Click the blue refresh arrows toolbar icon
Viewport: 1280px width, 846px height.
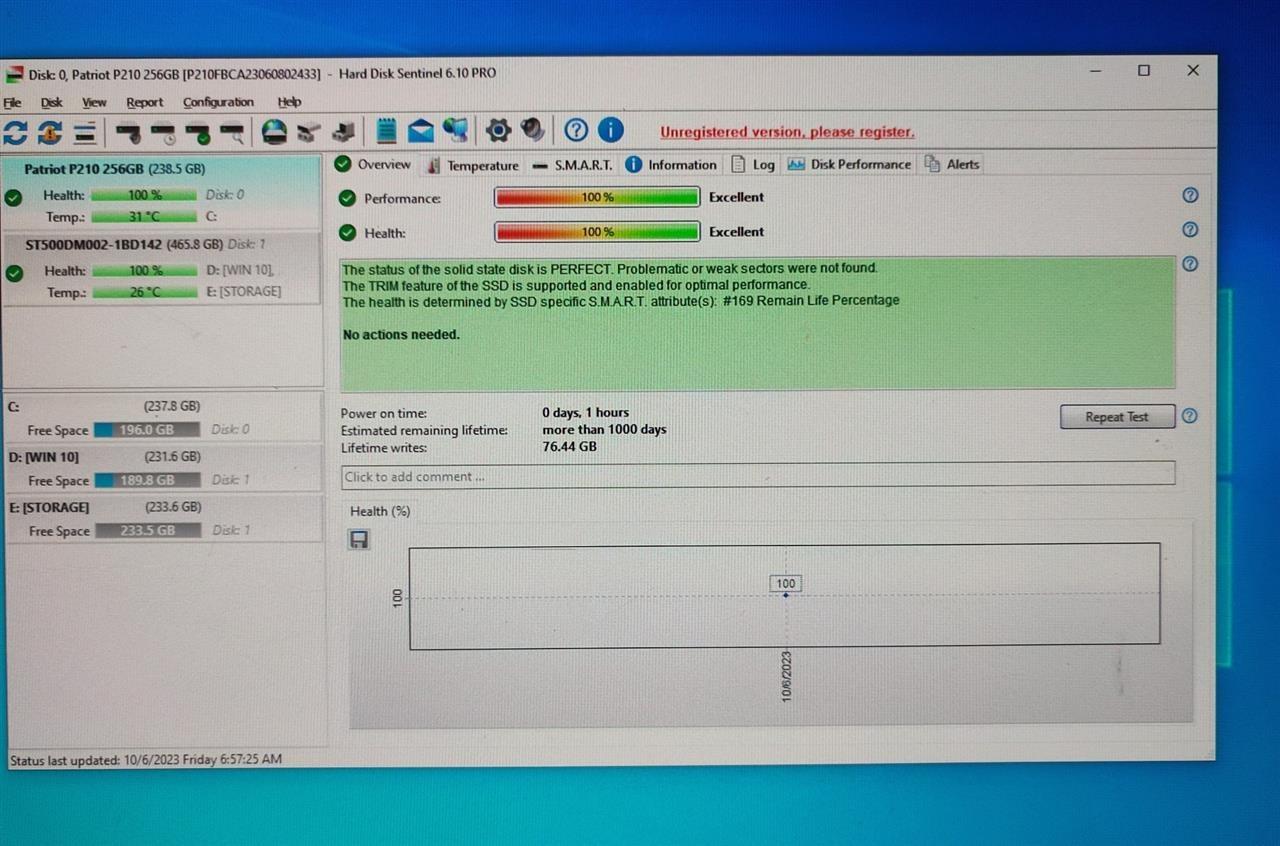[x=15, y=131]
